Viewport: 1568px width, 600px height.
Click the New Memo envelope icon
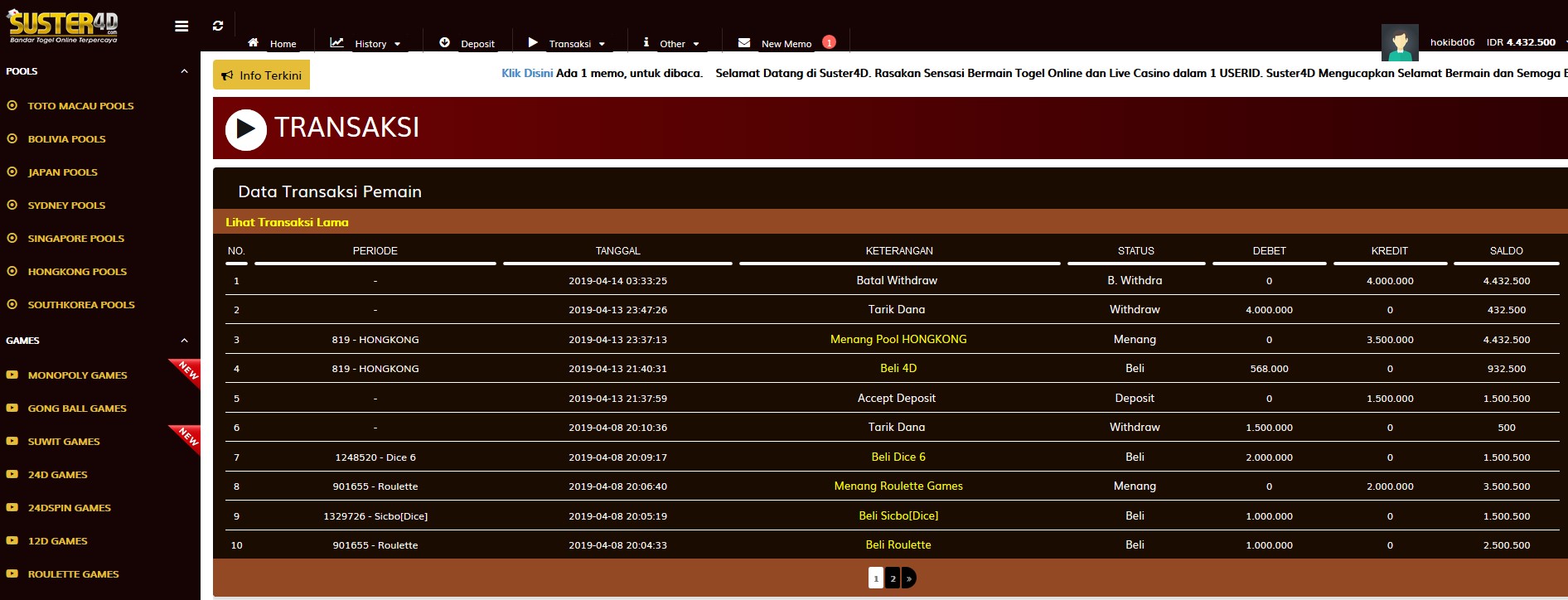(744, 42)
